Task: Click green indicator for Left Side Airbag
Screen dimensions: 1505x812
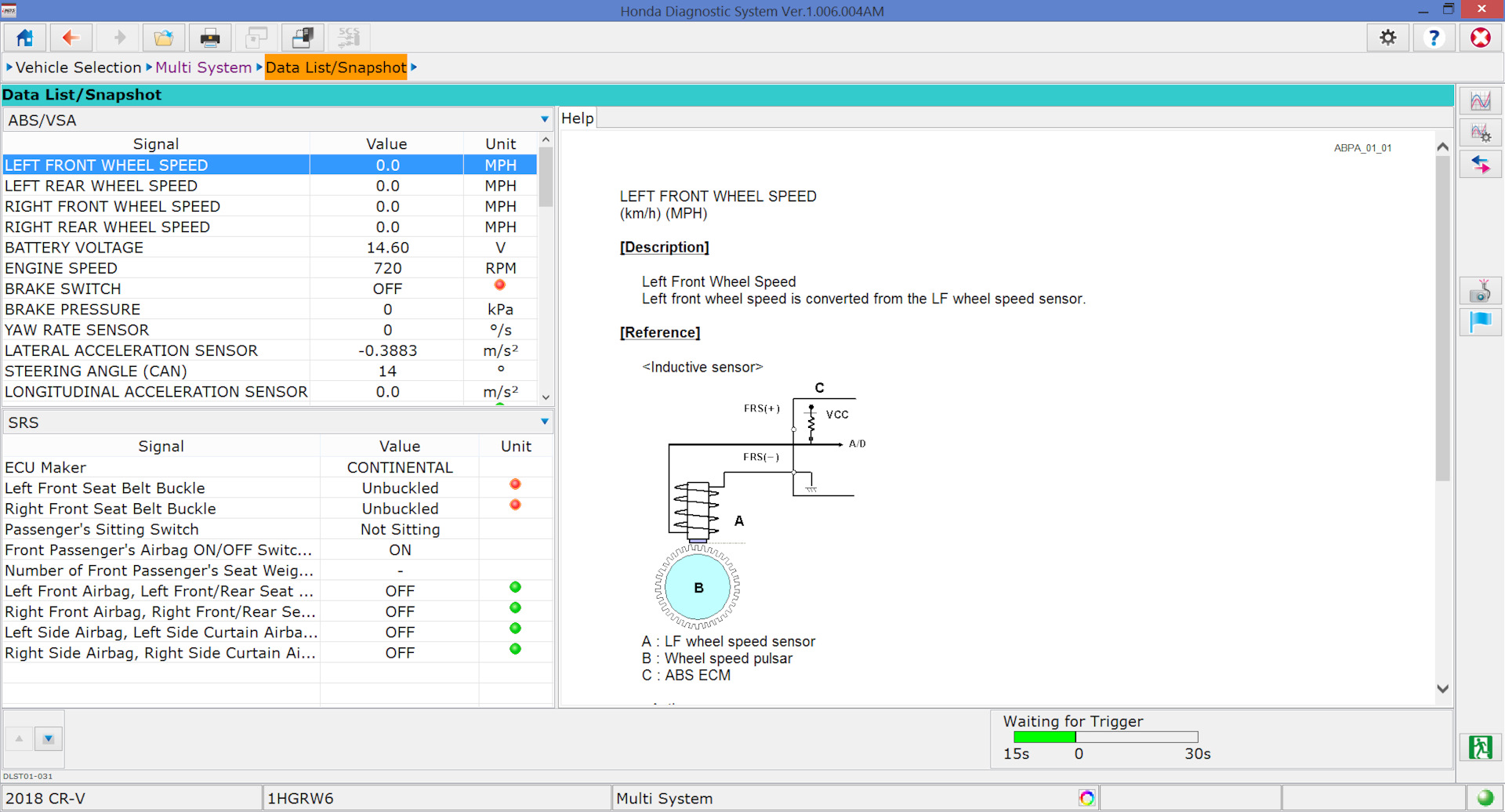Action: coord(515,628)
